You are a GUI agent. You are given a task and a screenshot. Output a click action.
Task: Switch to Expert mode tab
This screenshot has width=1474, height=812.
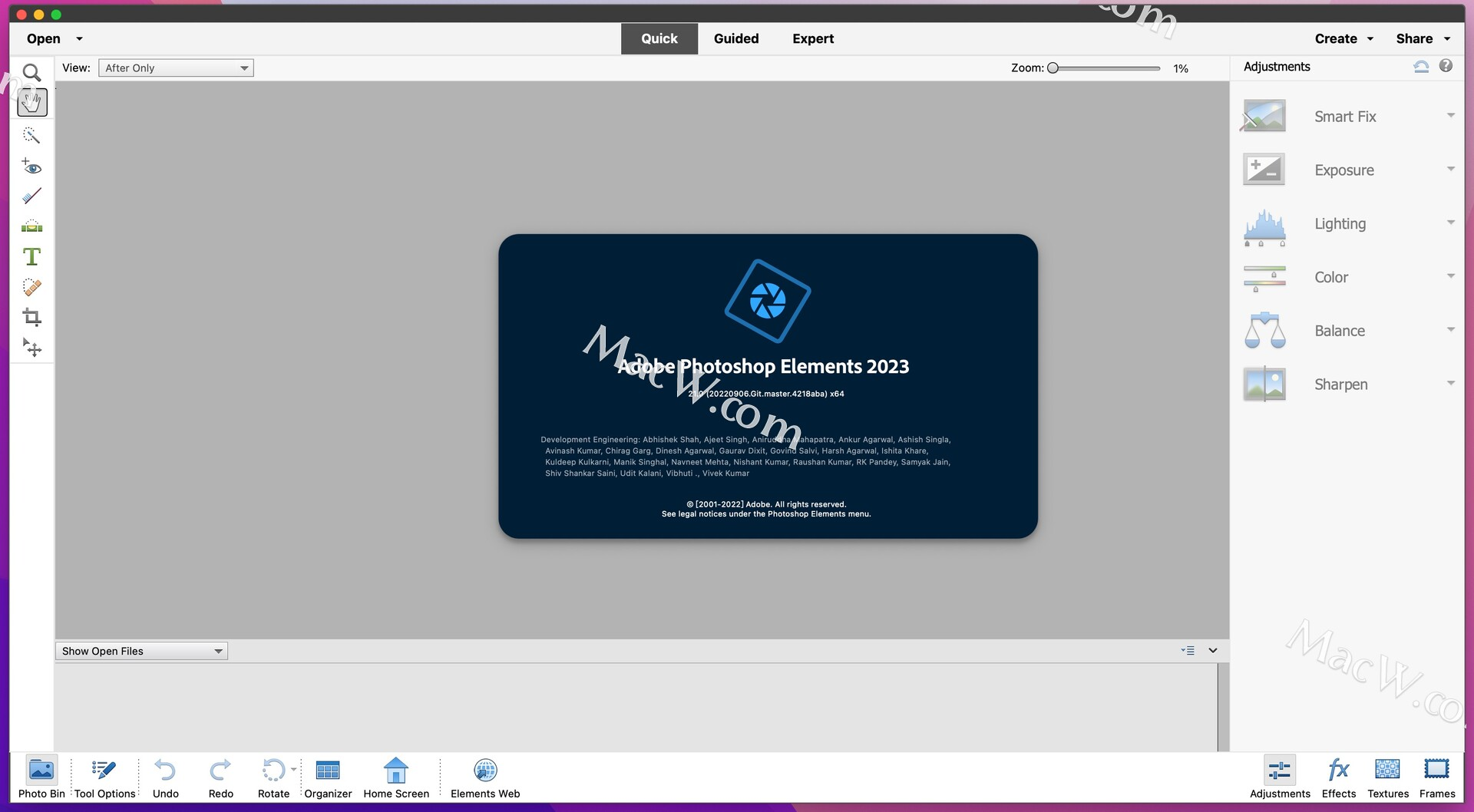[813, 38]
